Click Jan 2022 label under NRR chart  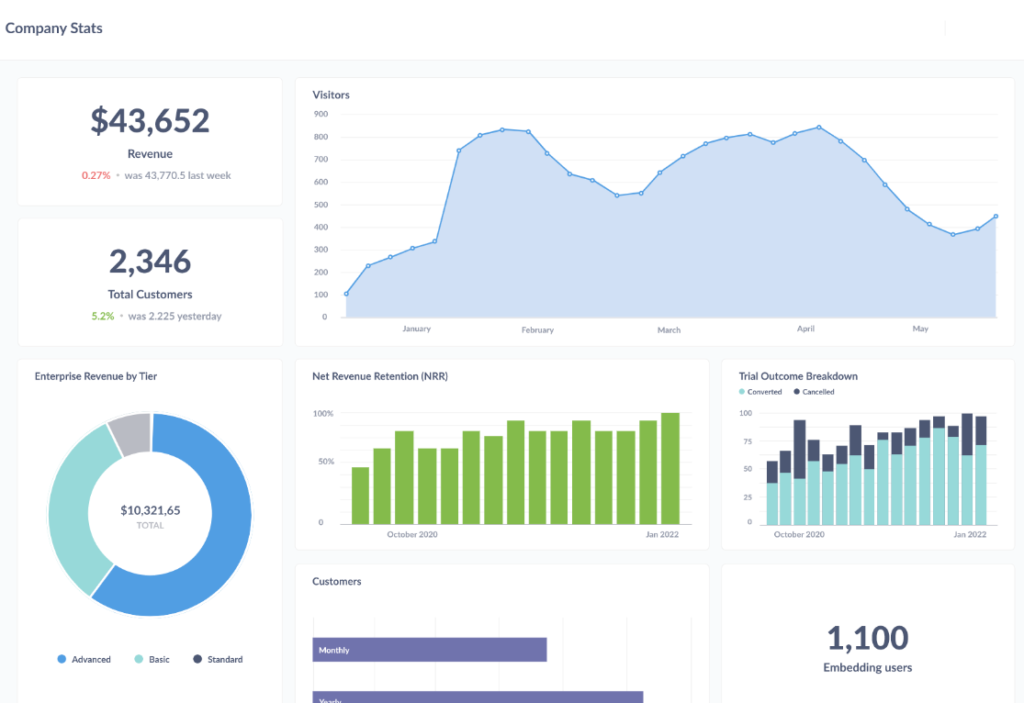[662, 534]
